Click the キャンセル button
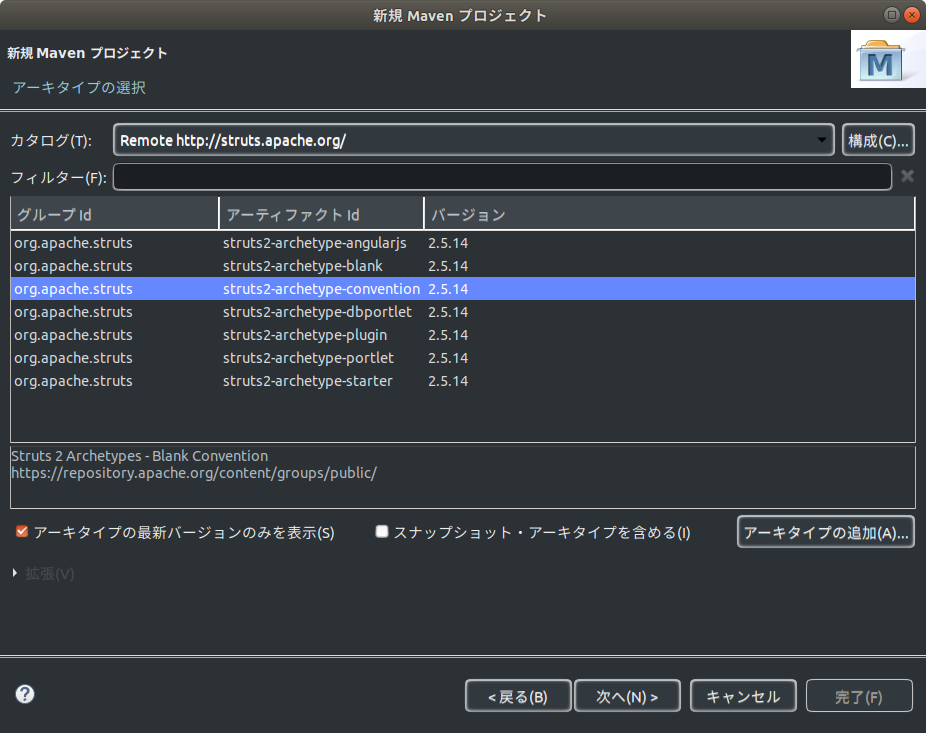This screenshot has width=926, height=733. pyautogui.click(x=743, y=696)
